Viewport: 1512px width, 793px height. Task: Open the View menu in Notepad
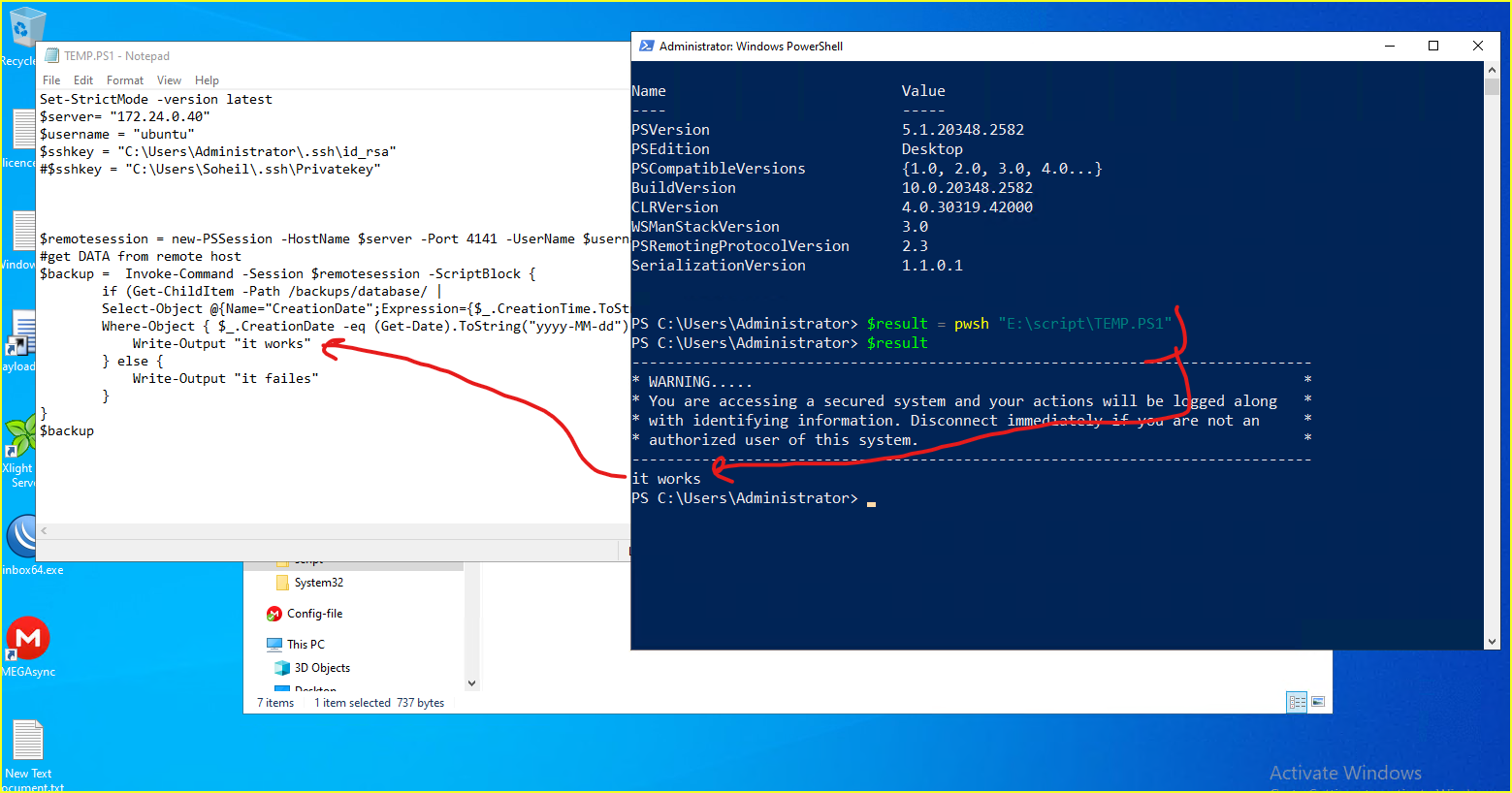(170, 80)
